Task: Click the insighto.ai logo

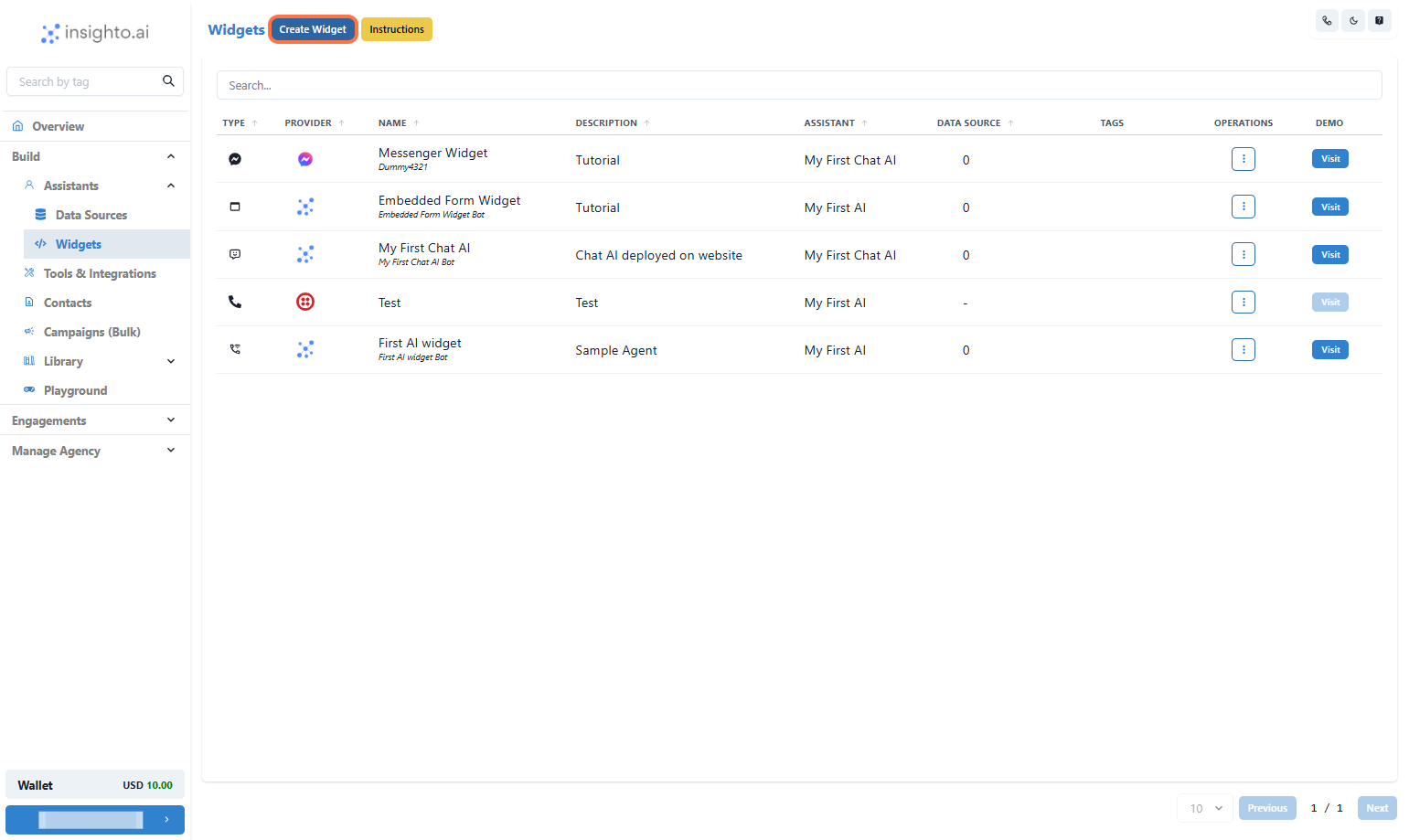Action: (x=95, y=33)
